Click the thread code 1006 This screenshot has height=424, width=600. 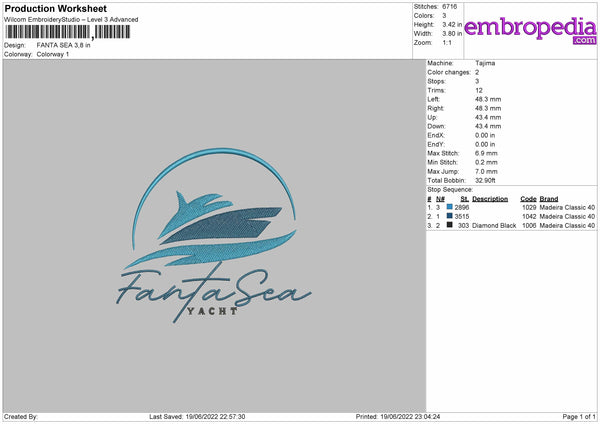click(x=529, y=226)
